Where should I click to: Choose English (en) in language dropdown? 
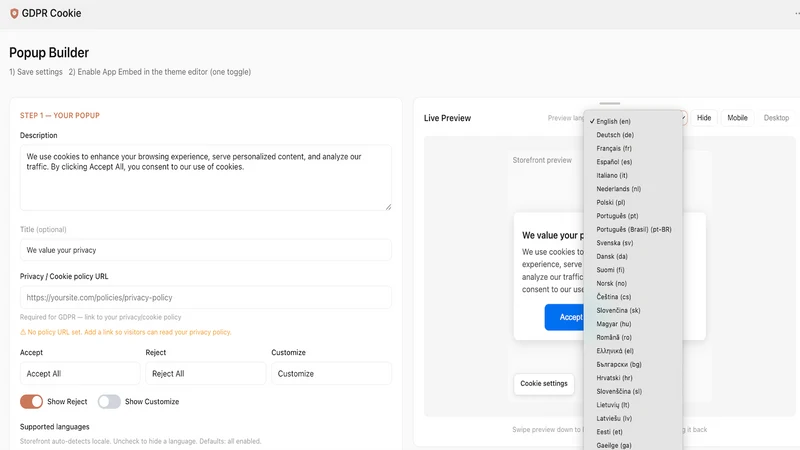[x=633, y=121]
